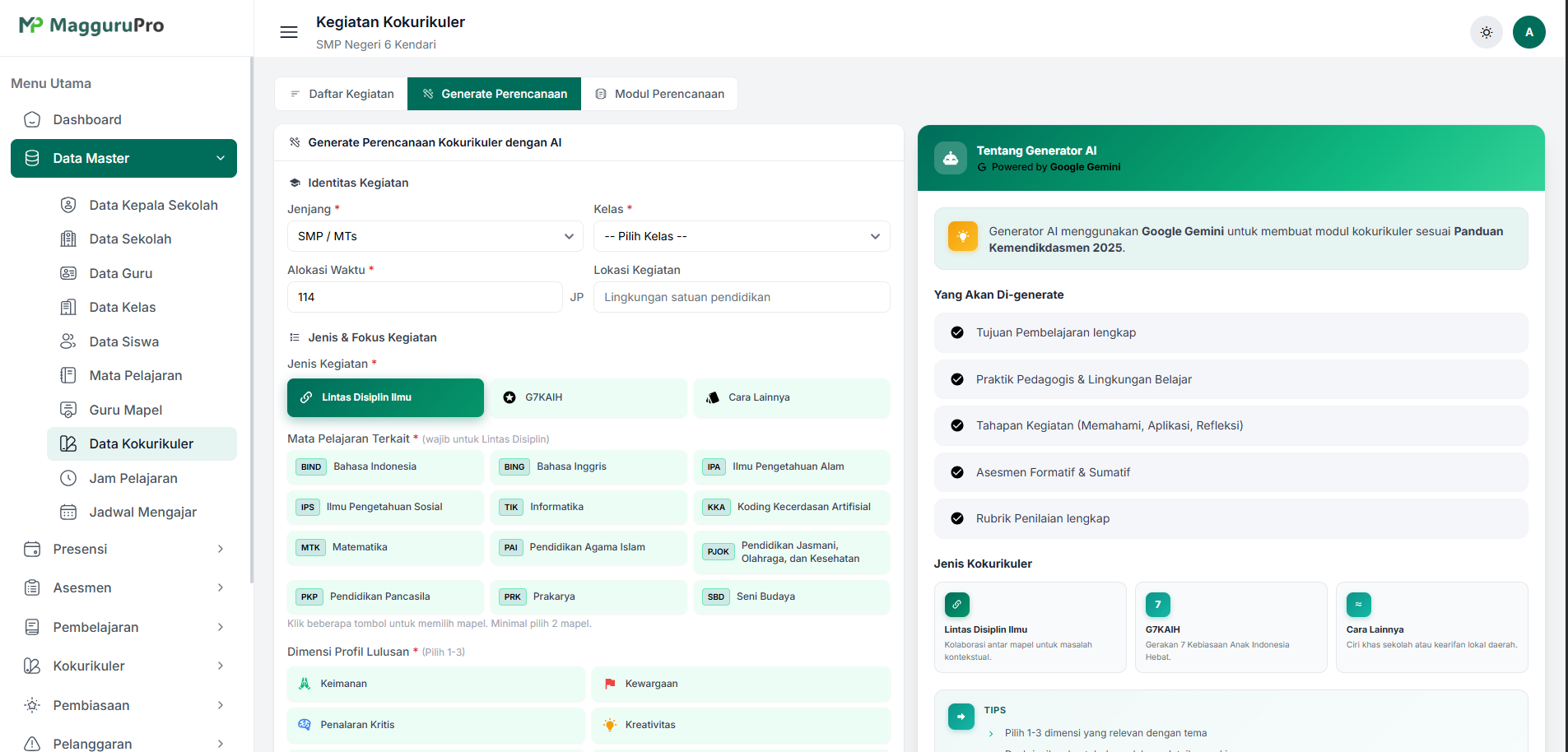This screenshot has height=752, width=1568.
Task: Open Data Siswa entry
Action: point(142,341)
